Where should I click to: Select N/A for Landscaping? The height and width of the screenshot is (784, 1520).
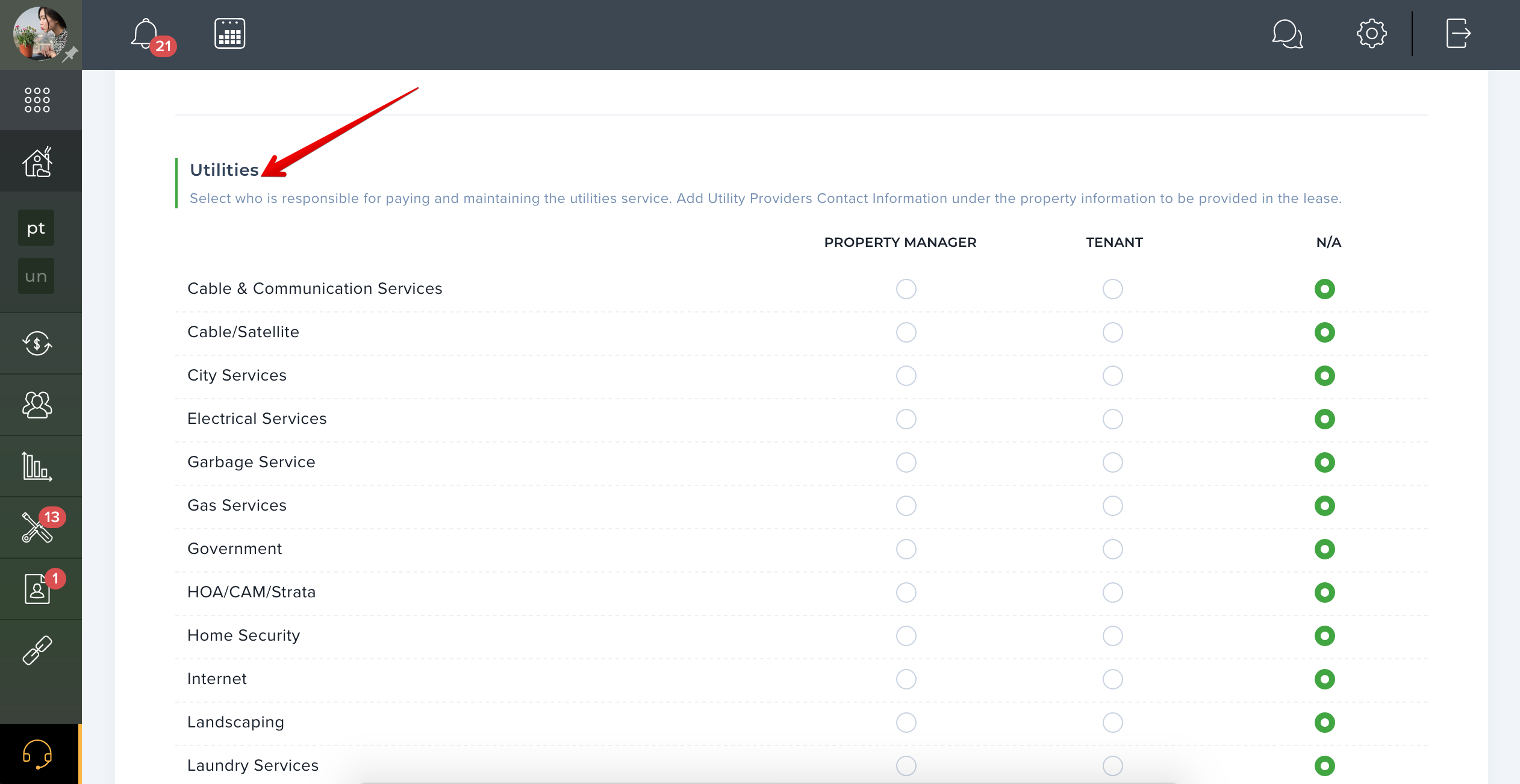[1324, 723]
